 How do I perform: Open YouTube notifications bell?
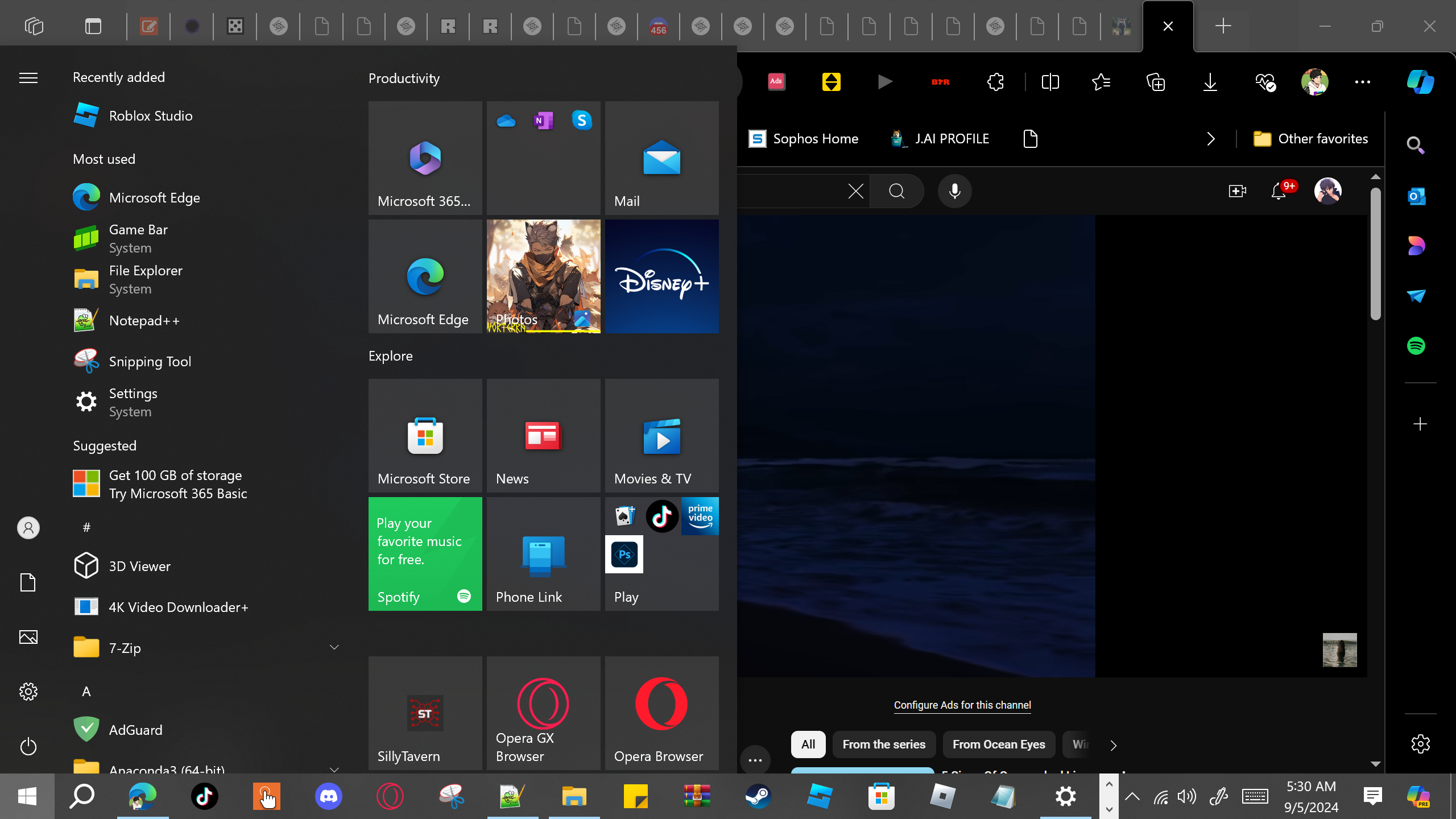click(x=1279, y=191)
